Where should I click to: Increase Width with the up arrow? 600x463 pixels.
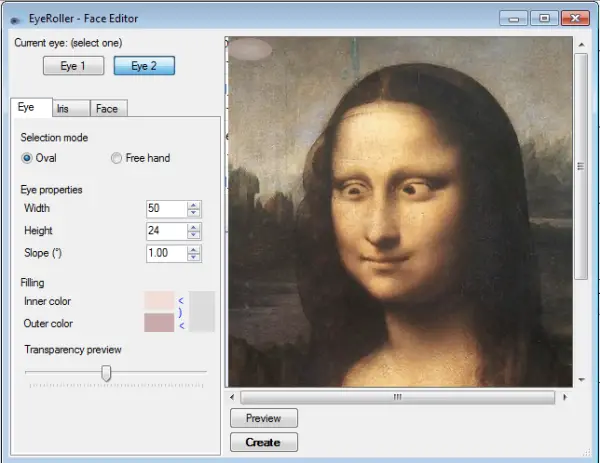point(194,204)
